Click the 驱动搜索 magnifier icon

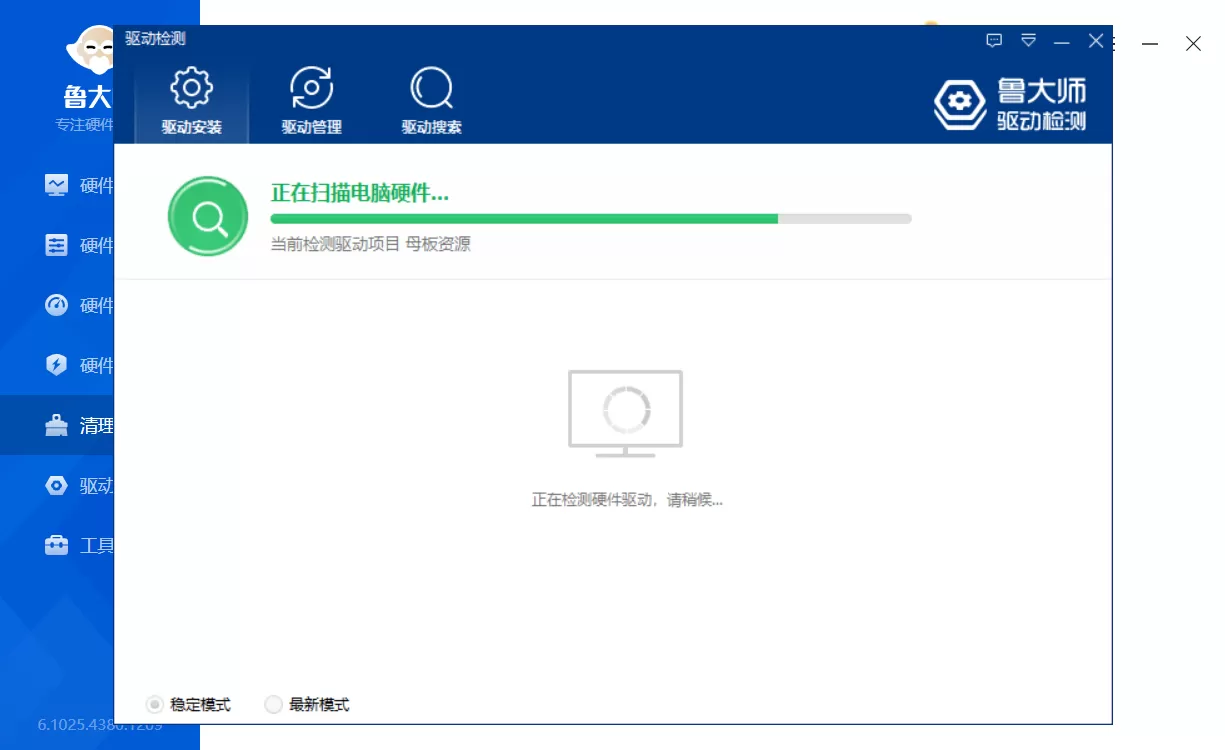(x=431, y=88)
